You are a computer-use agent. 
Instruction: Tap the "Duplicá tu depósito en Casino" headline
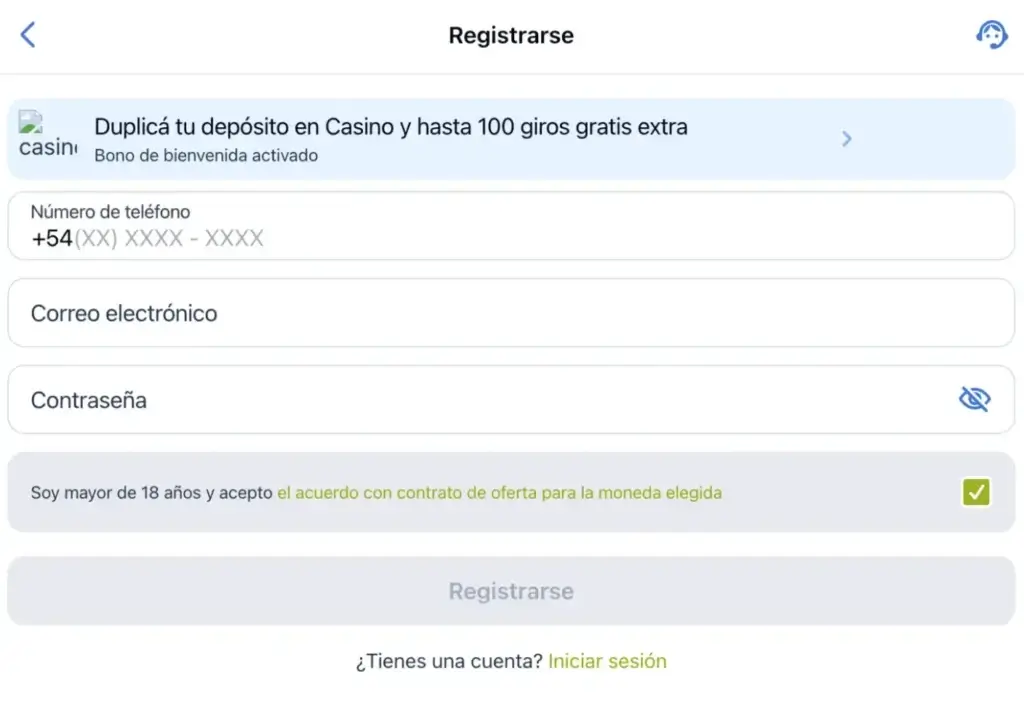pyautogui.click(x=390, y=127)
